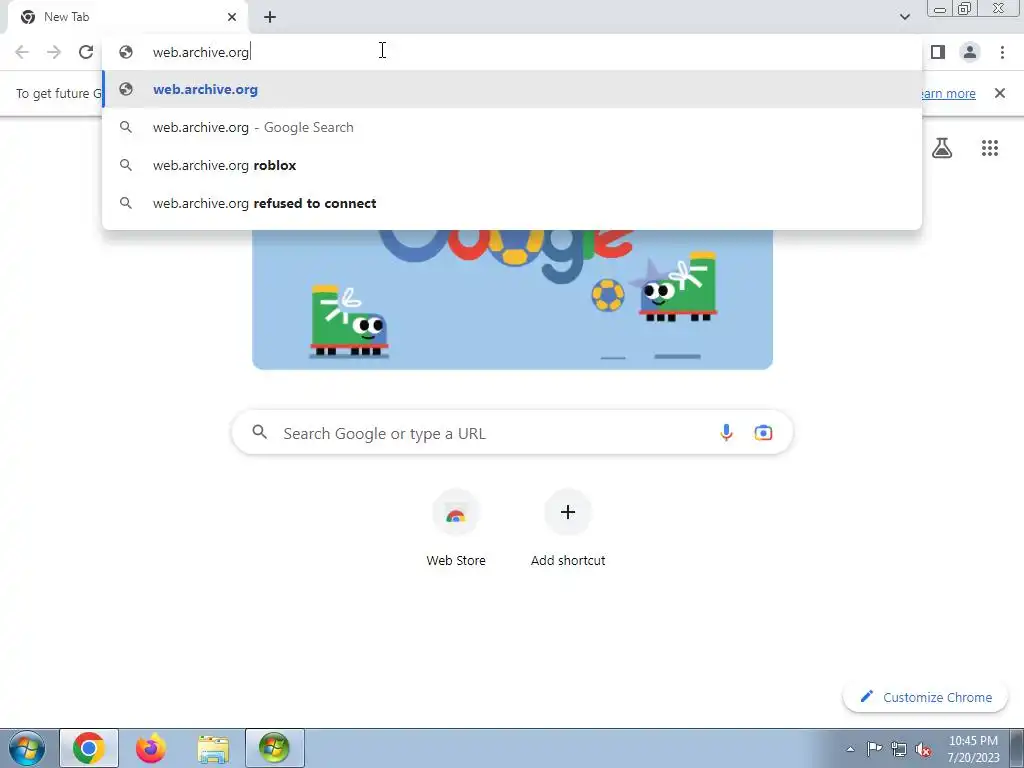The height and width of the screenshot is (768, 1024).
Task: Search by image with camera icon
Action: 763,432
